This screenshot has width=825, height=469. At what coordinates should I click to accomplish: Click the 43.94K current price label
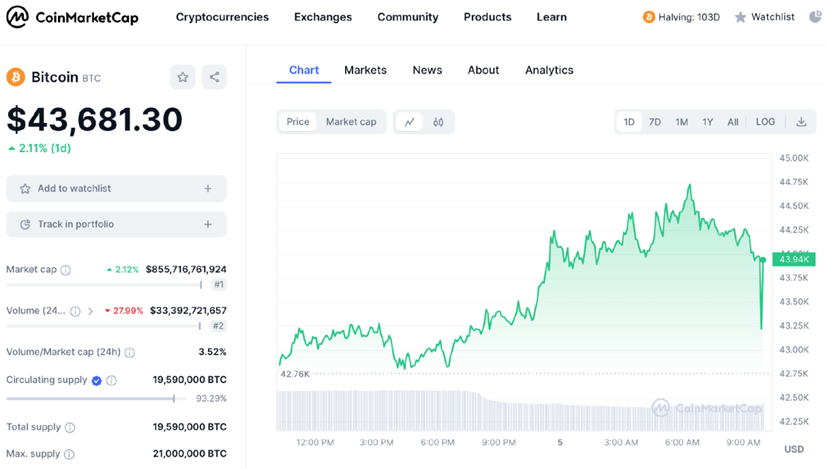794,259
